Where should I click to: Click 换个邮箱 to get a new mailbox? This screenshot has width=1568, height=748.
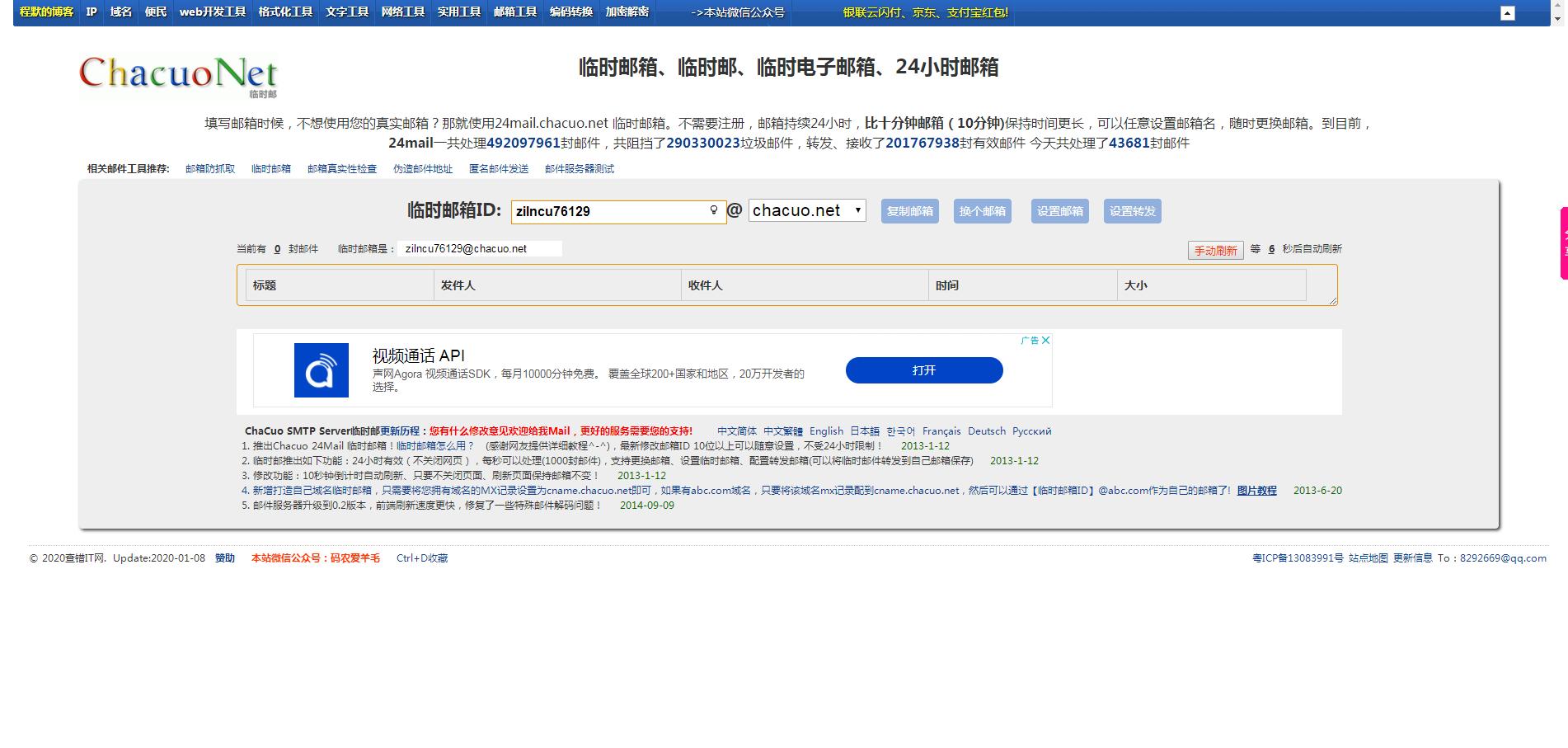tap(984, 211)
